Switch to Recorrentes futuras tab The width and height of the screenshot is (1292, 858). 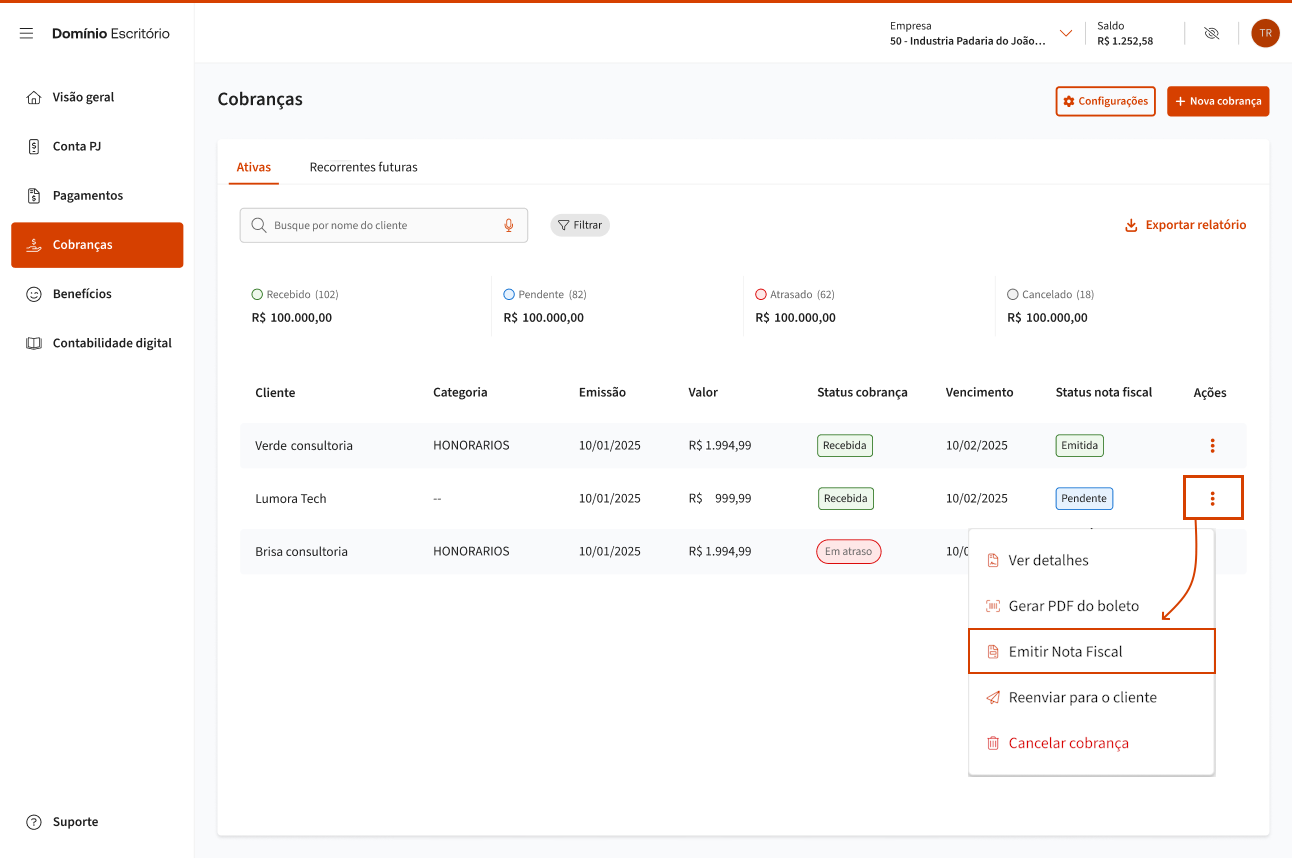pos(363,167)
